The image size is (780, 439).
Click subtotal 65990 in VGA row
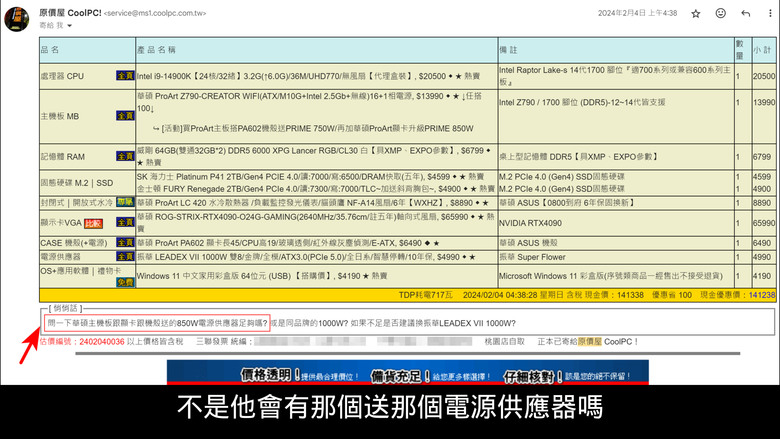coord(764,223)
